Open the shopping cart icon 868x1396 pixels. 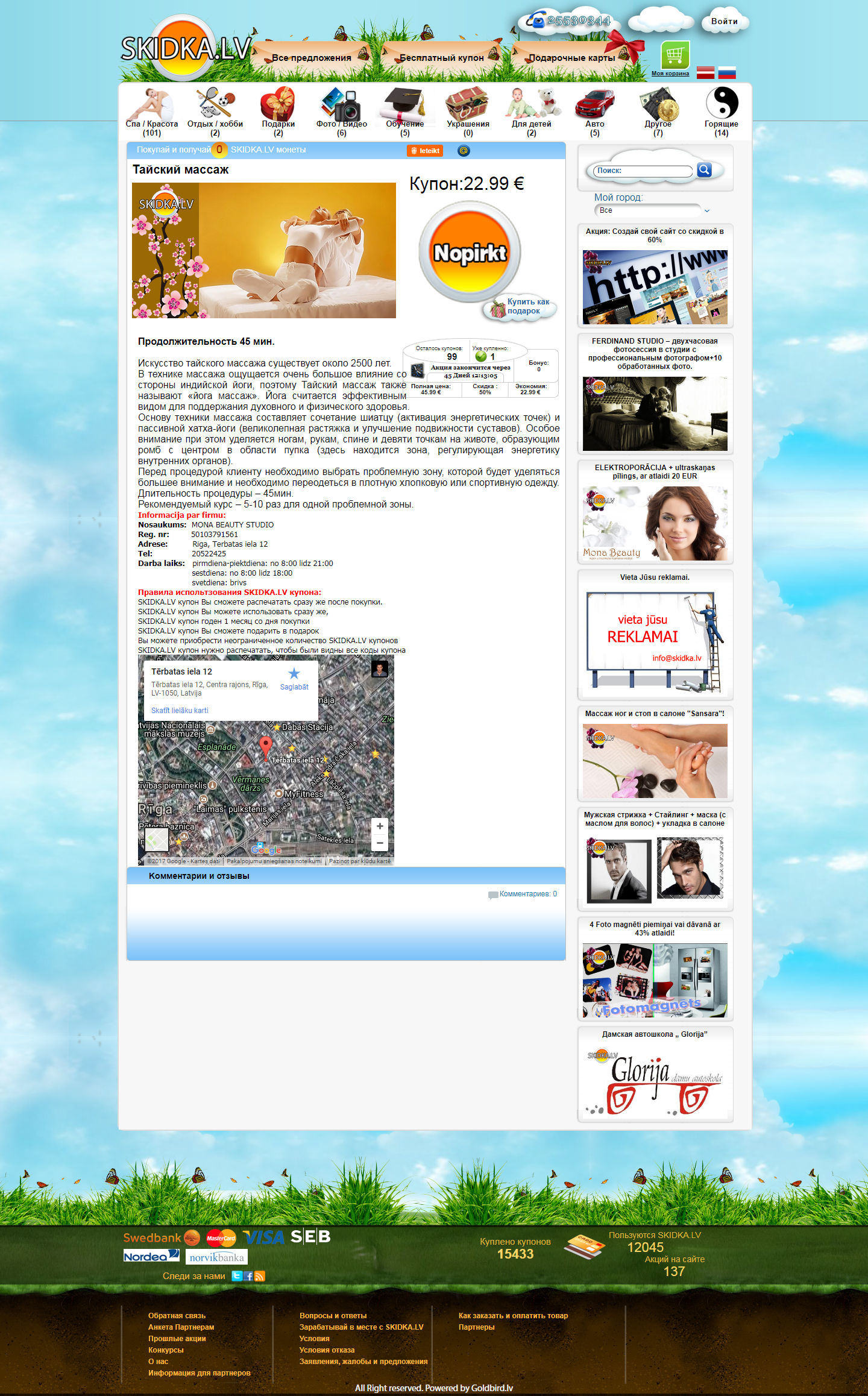675,55
